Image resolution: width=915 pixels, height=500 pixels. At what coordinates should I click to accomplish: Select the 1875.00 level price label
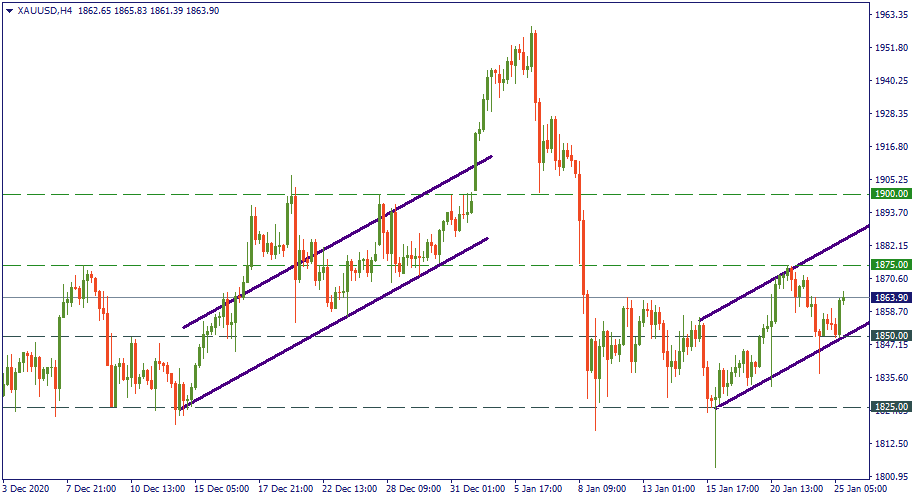pos(890,265)
